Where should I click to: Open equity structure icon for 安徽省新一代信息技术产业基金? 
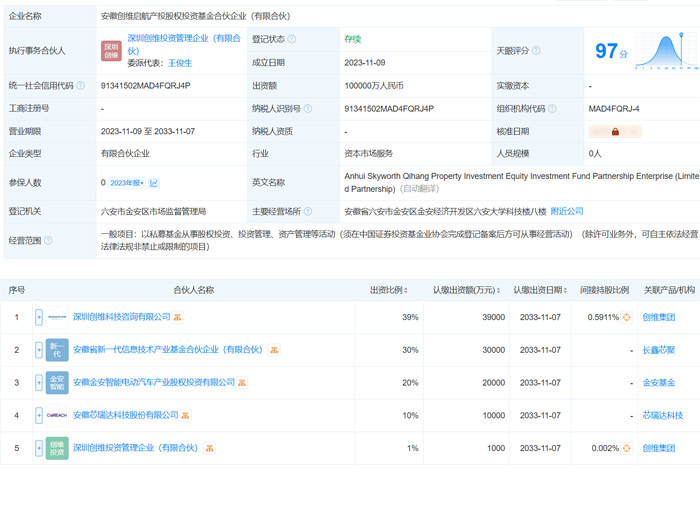point(274,350)
